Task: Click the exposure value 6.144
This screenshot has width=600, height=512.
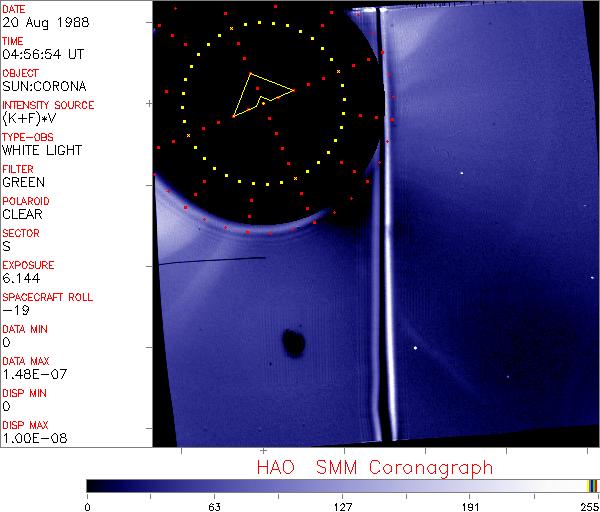Action: tap(20, 278)
